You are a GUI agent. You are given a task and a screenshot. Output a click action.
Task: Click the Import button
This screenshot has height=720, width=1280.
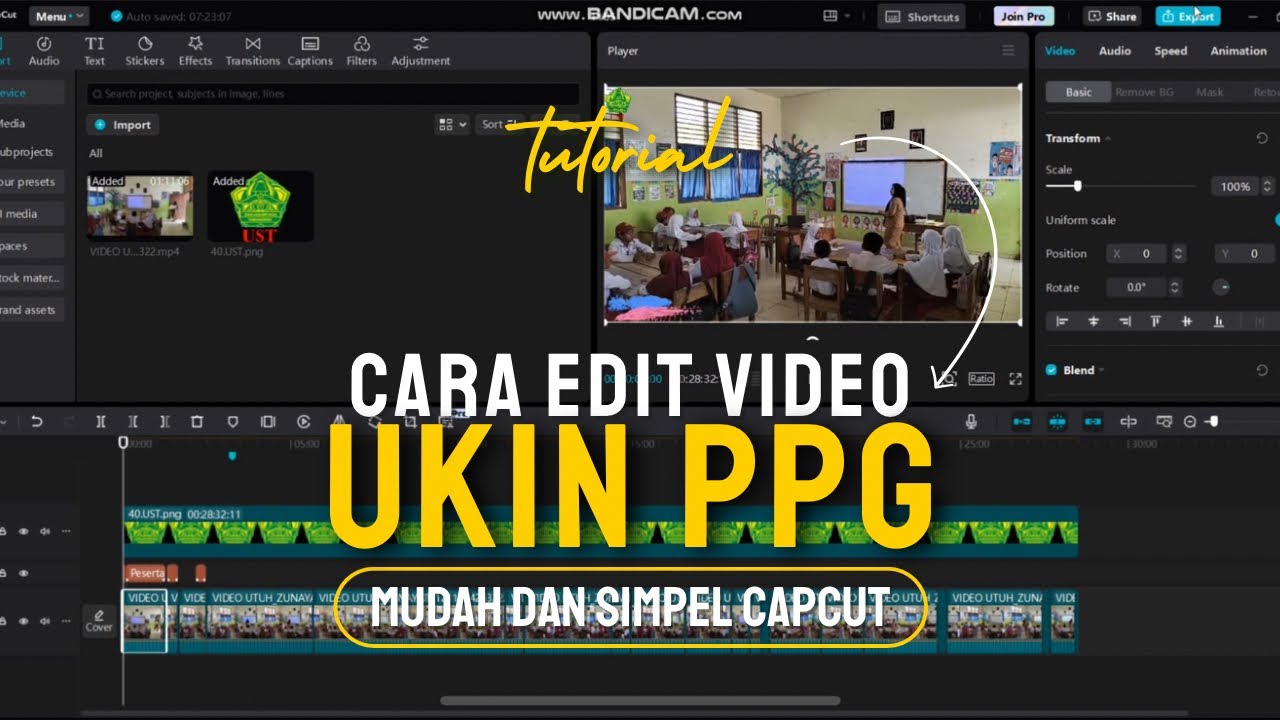pyautogui.click(x=122, y=125)
